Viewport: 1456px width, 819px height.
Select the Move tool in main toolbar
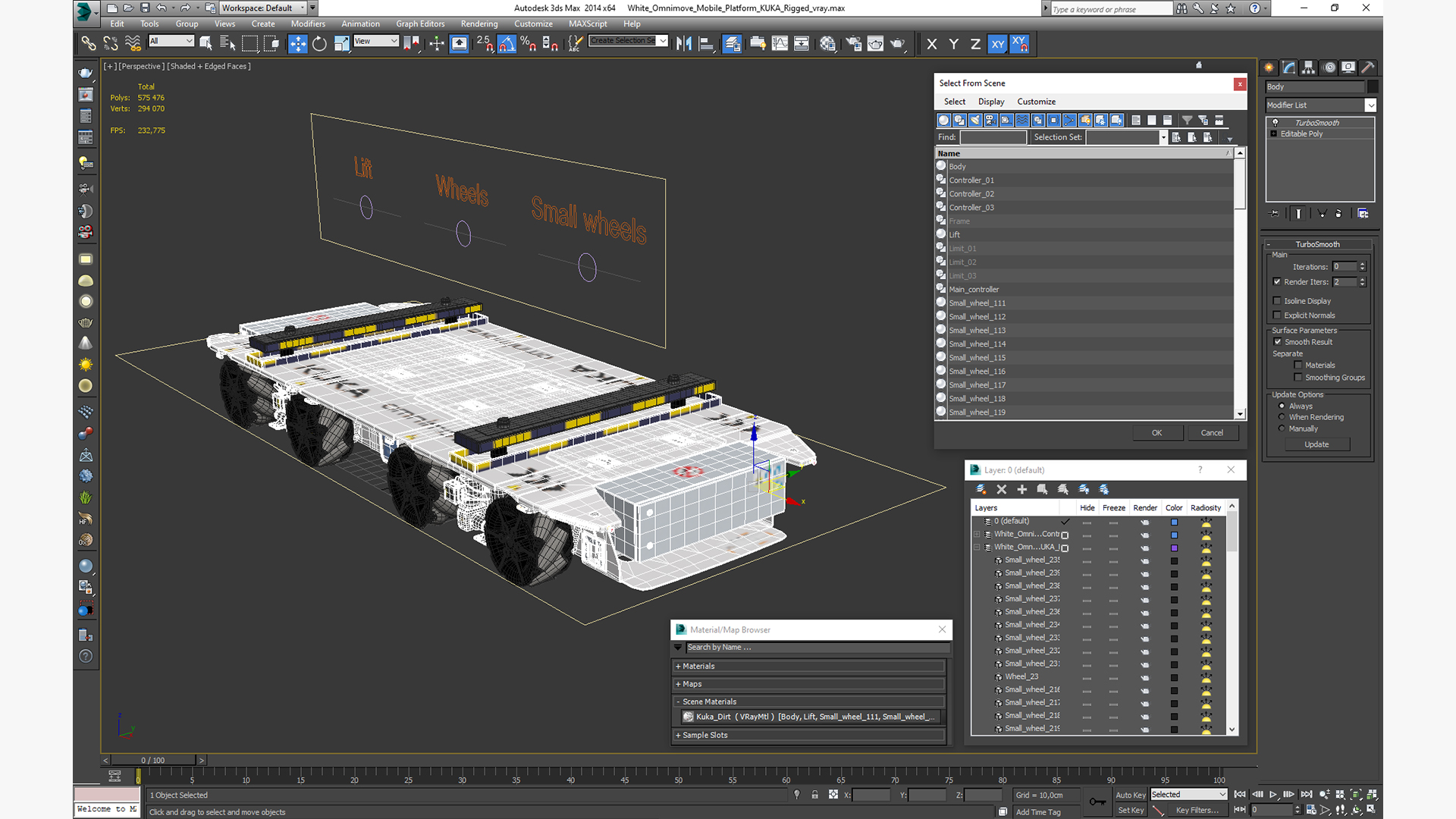298,44
